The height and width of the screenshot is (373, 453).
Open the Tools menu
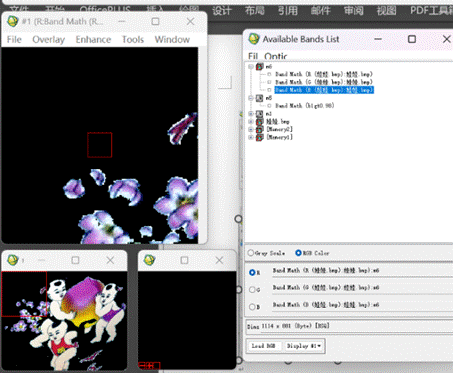coord(133,40)
